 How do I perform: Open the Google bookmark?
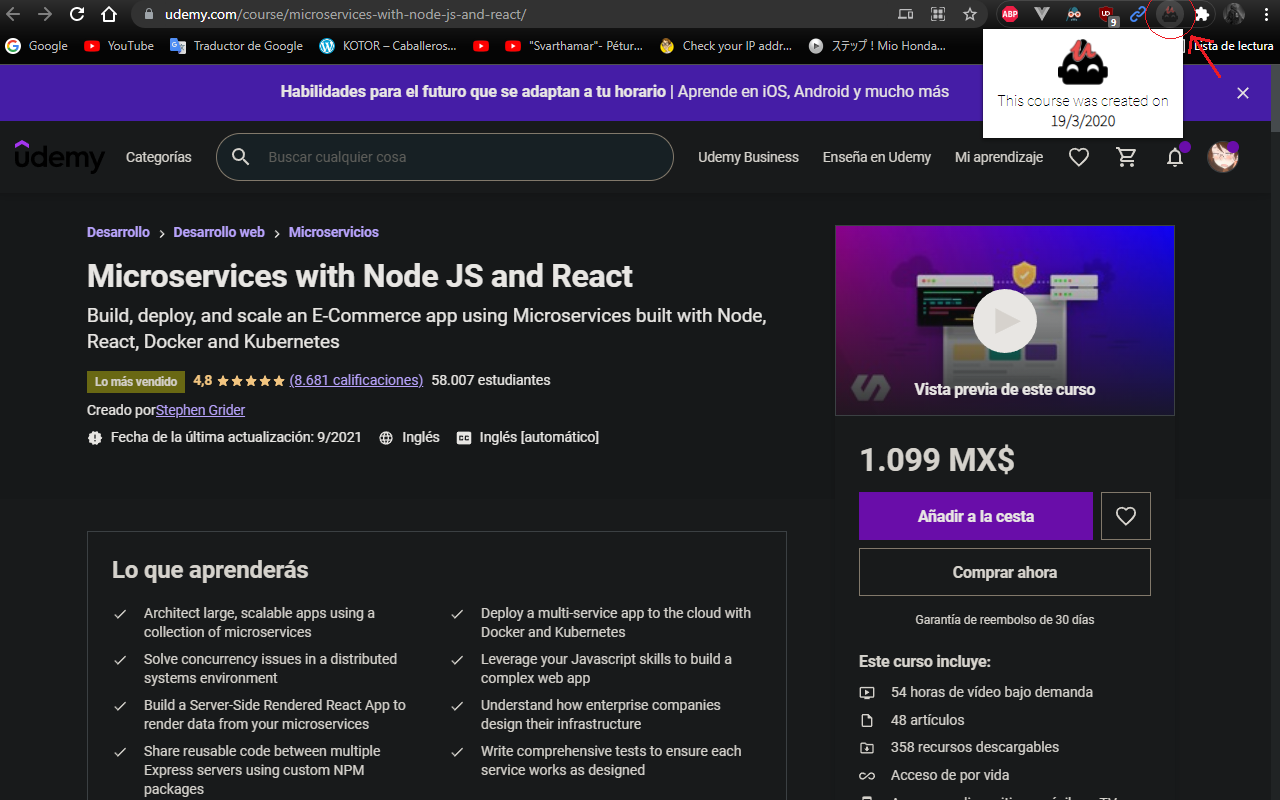(37, 46)
